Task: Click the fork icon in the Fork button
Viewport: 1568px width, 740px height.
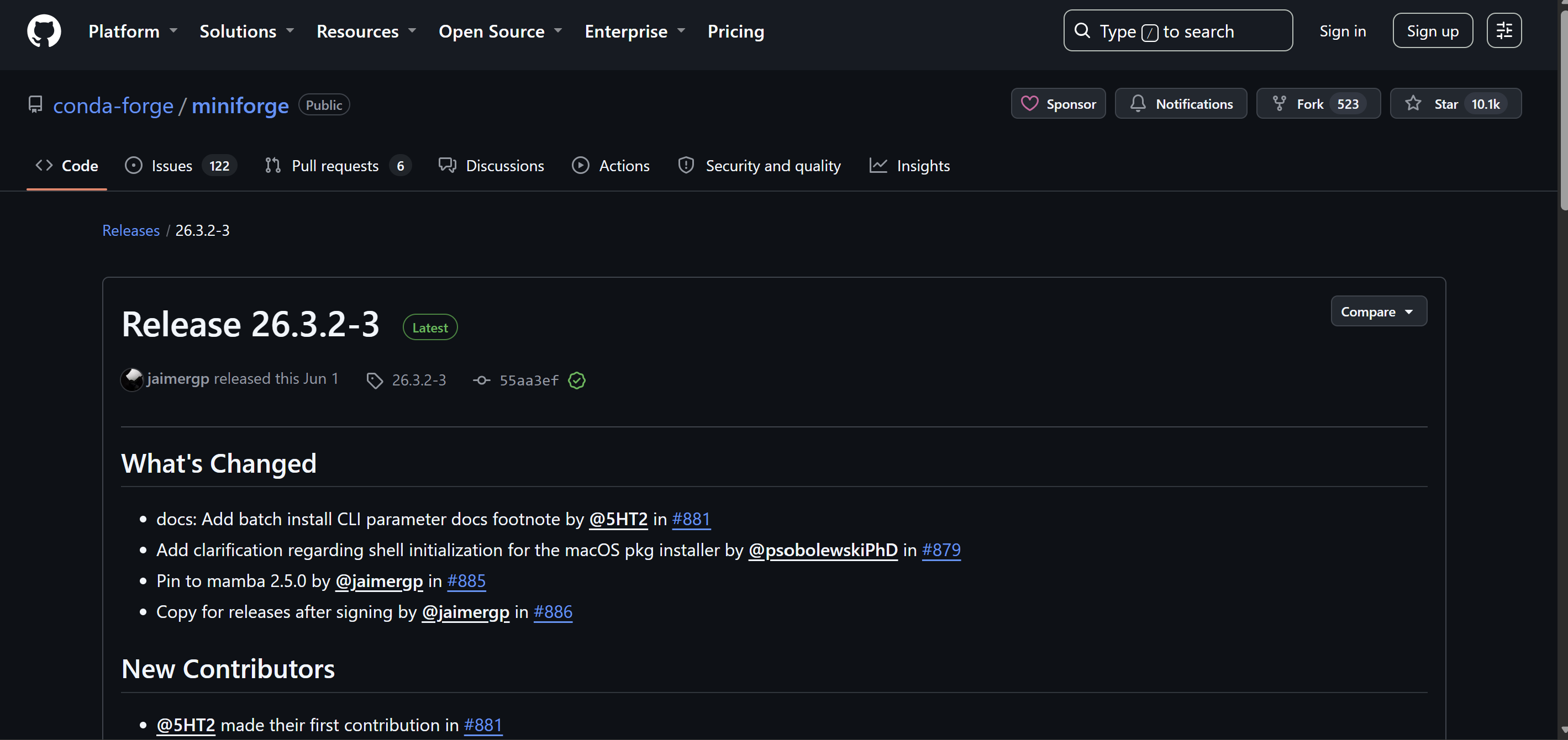Action: tap(1279, 103)
